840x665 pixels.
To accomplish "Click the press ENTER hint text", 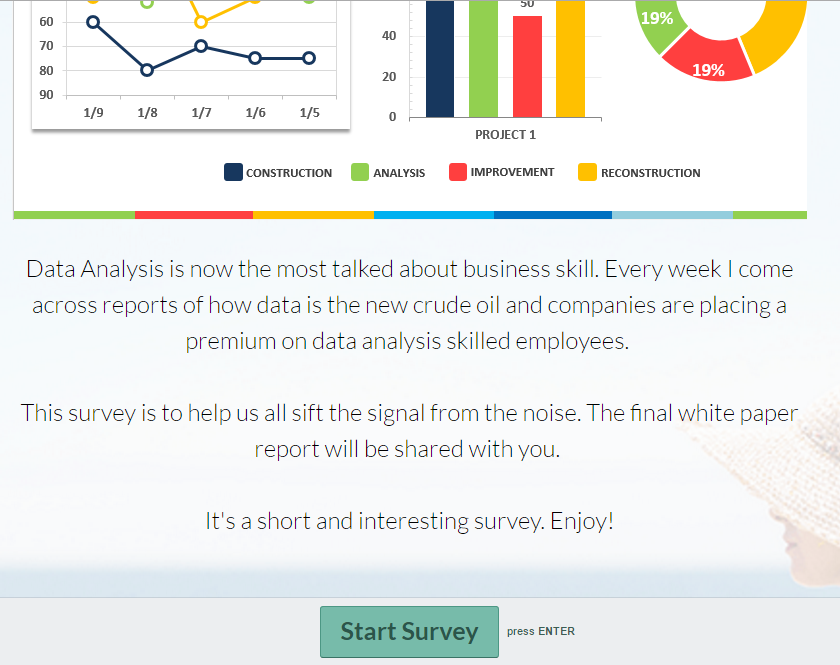I will (541, 631).
